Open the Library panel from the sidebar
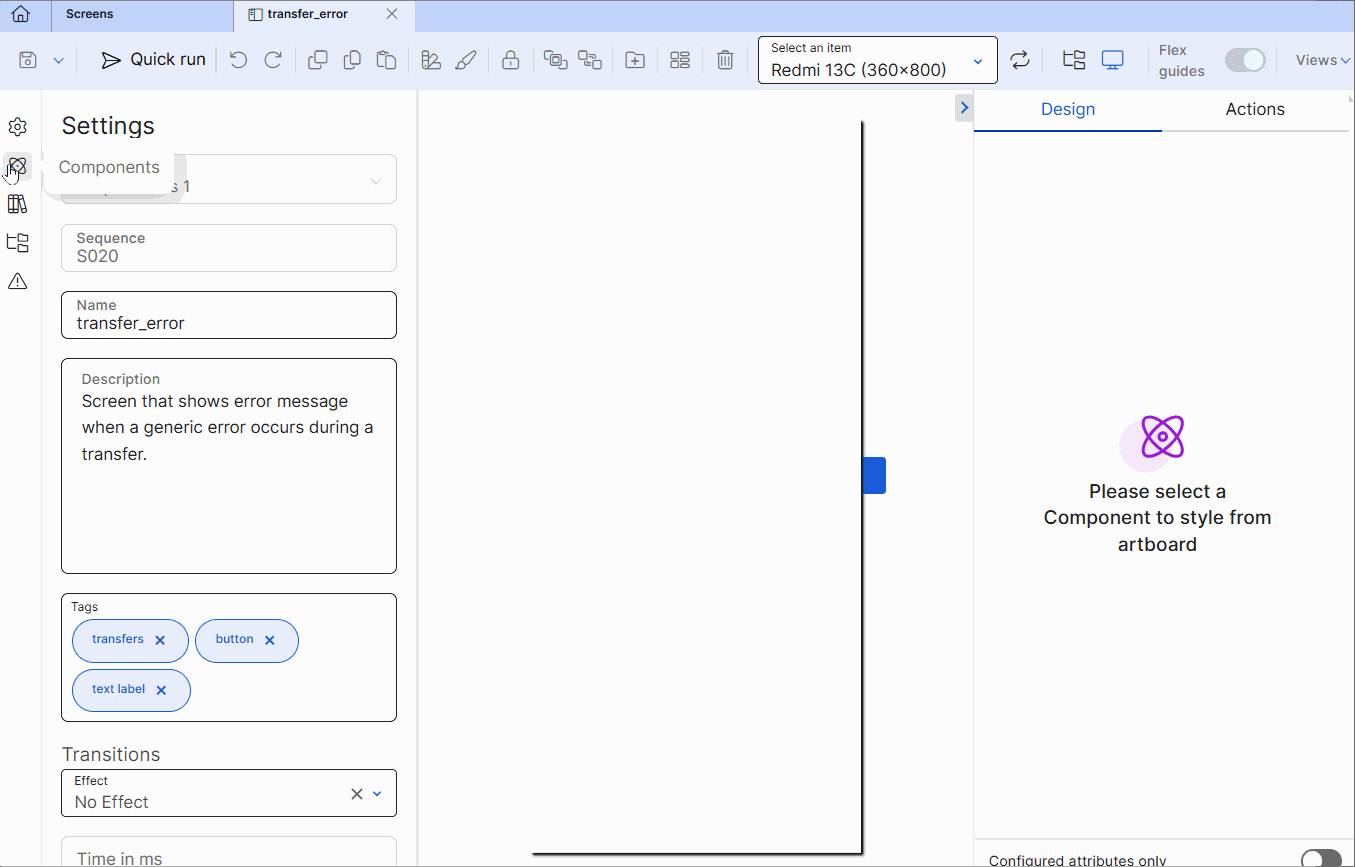1355x867 pixels. click(x=17, y=203)
